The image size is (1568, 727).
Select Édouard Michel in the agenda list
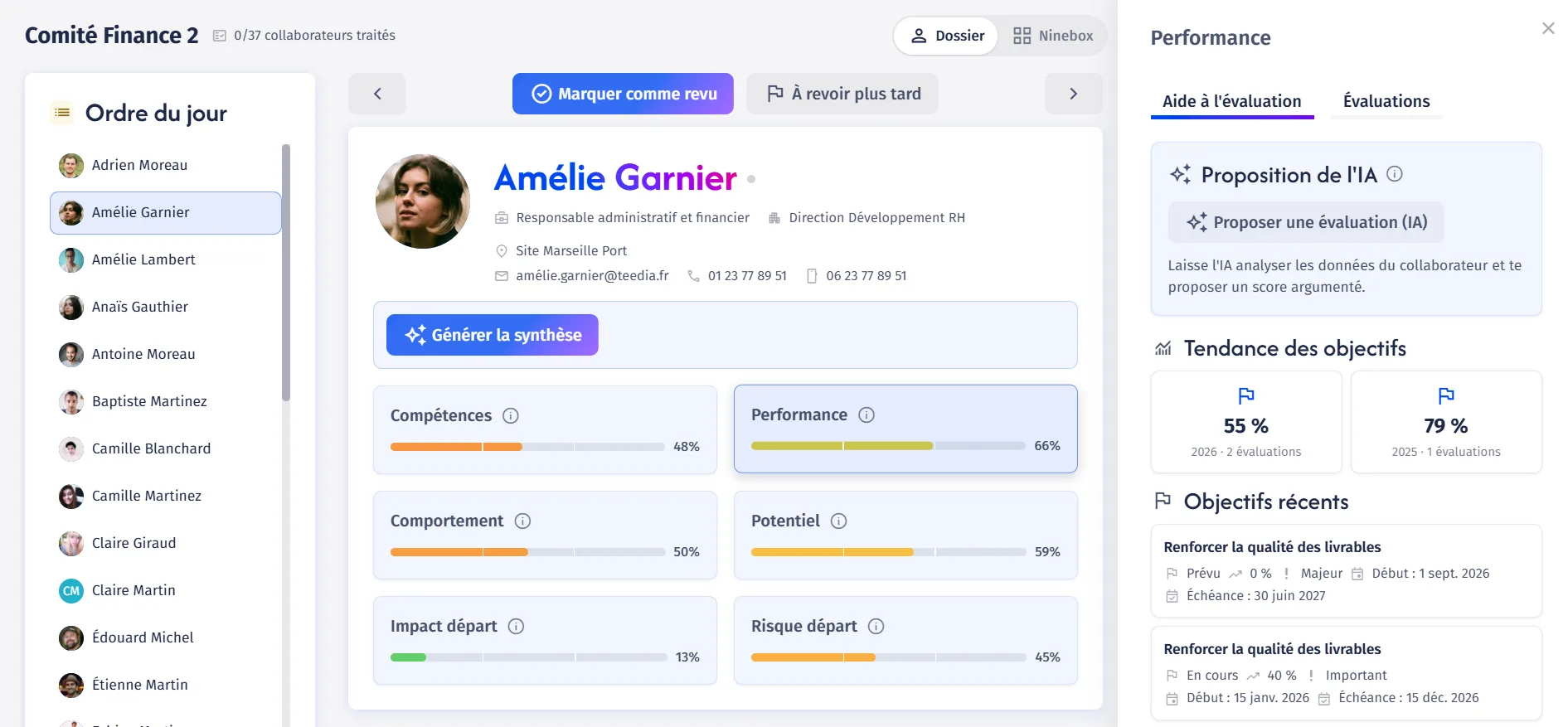(x=166, y=638)
